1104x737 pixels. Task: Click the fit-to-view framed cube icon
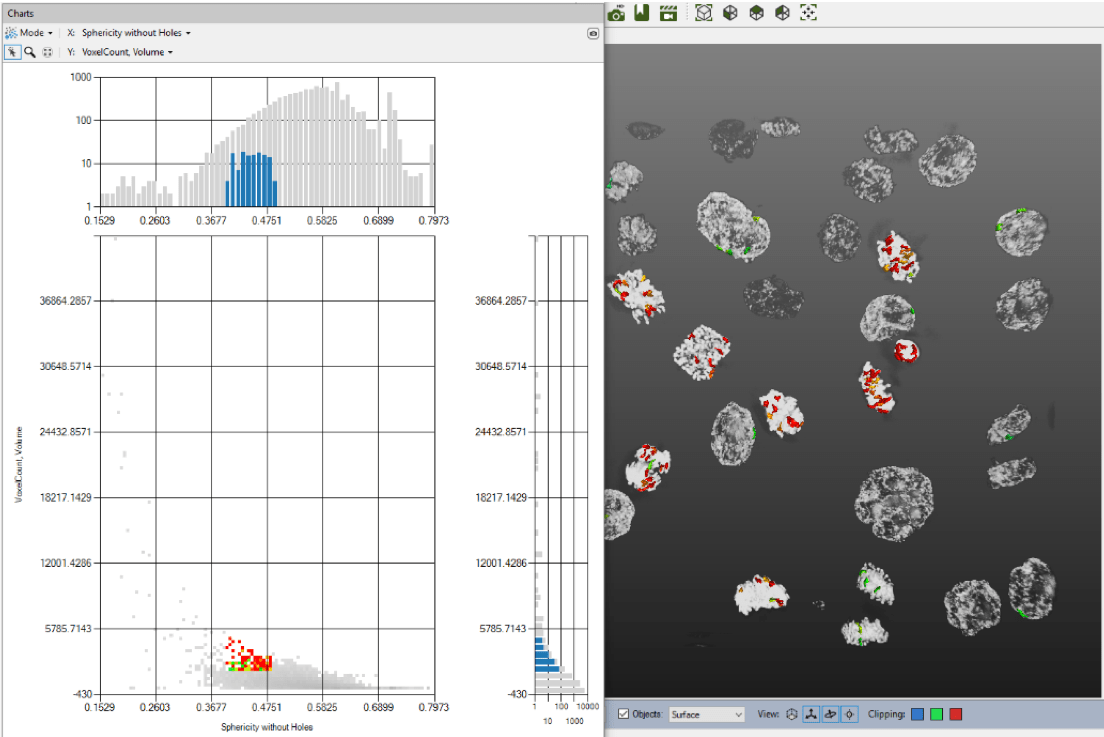pyautogui.click(x=704, y=13)
